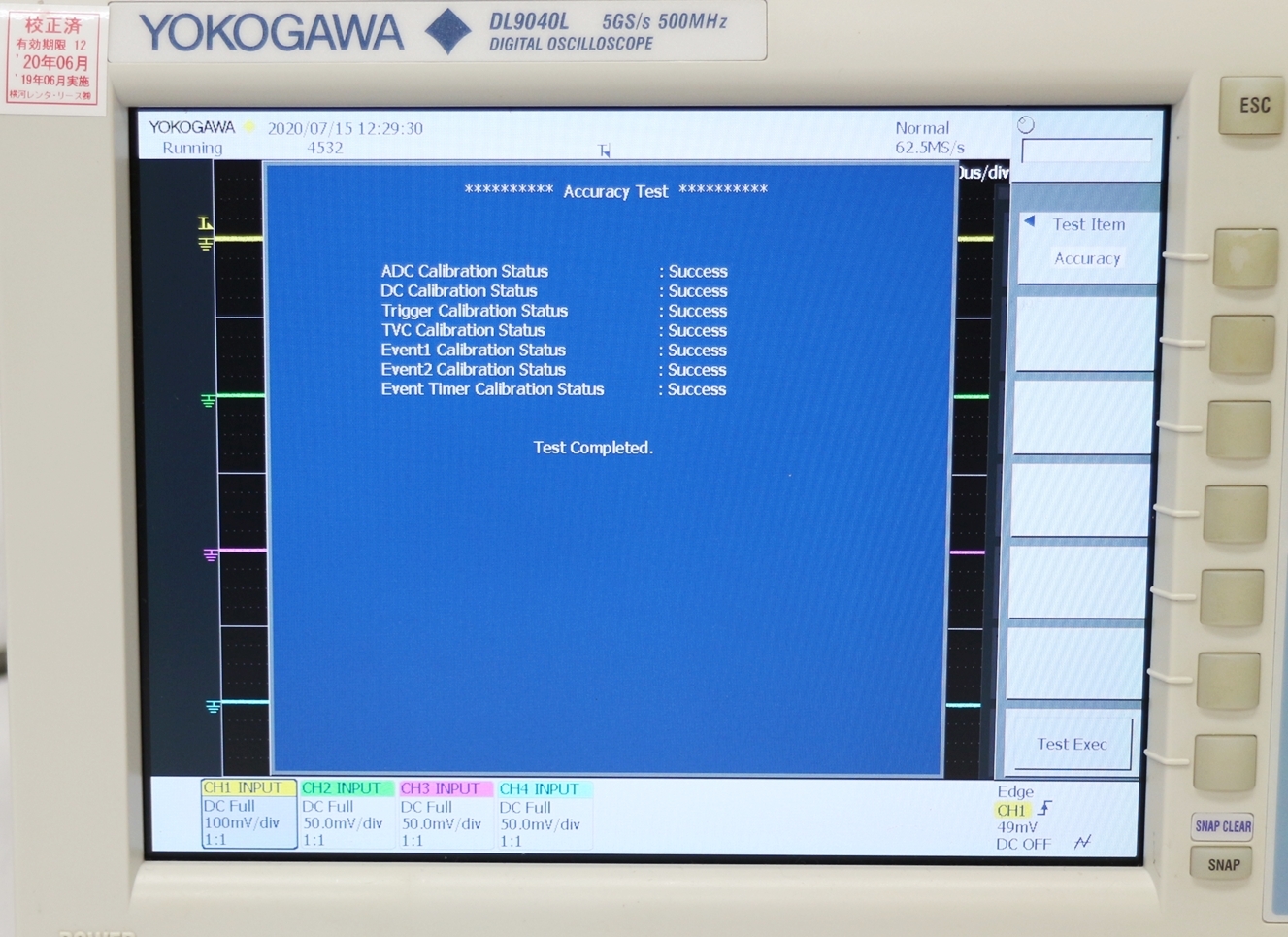Click the DC OFF trigger coupling text

(1023, 844)
